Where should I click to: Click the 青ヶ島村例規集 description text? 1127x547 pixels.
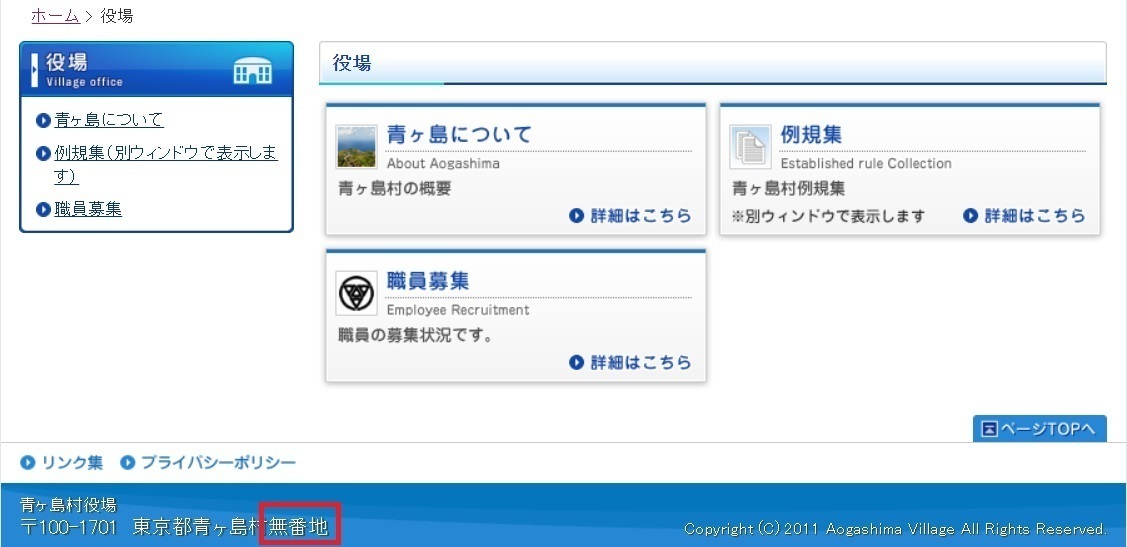pyautogui.click(x=788, y=189)
